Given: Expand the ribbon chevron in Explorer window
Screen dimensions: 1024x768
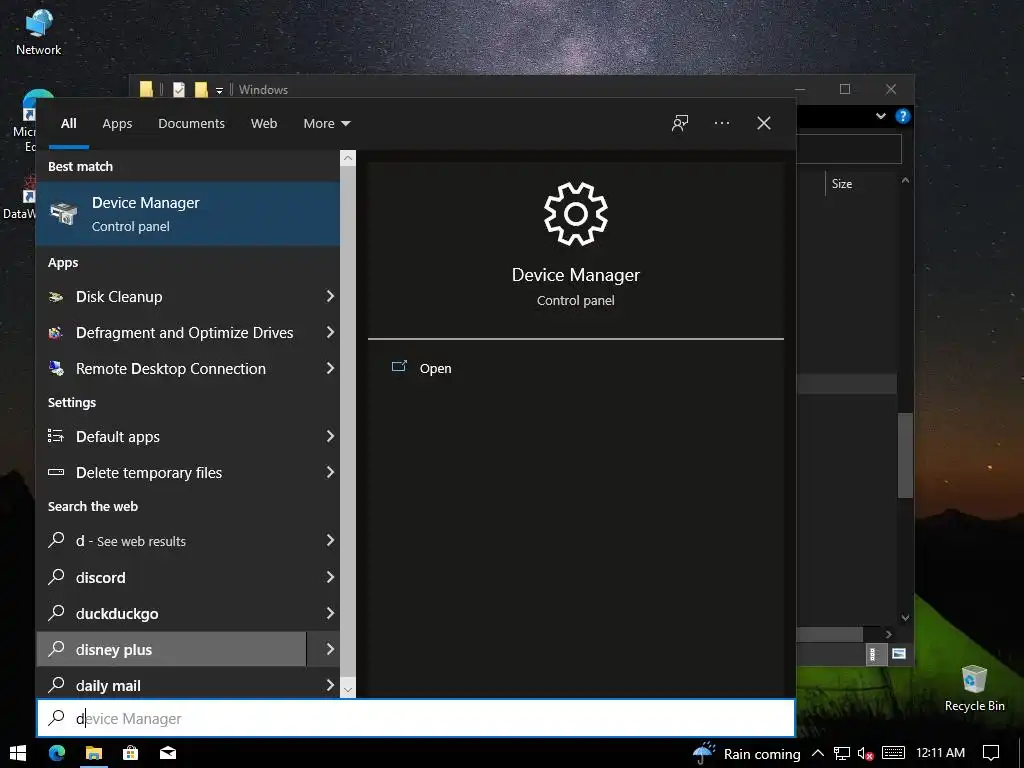Looking at the screenshot, I should tap(880, 116).
